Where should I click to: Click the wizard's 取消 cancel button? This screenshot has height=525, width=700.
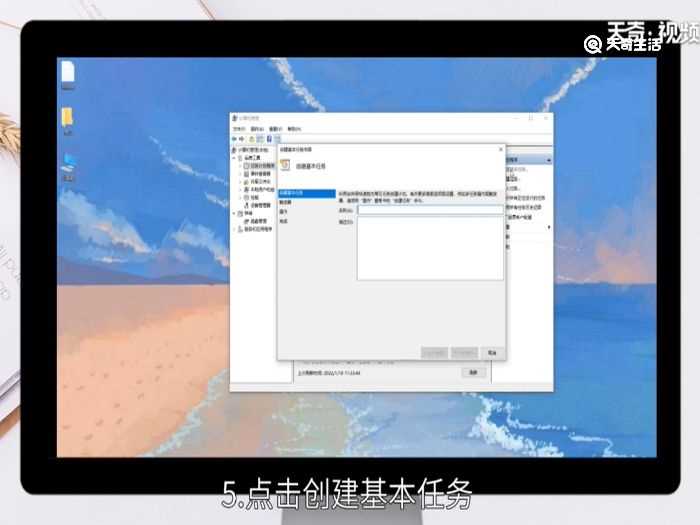click(x=492, y=353)
